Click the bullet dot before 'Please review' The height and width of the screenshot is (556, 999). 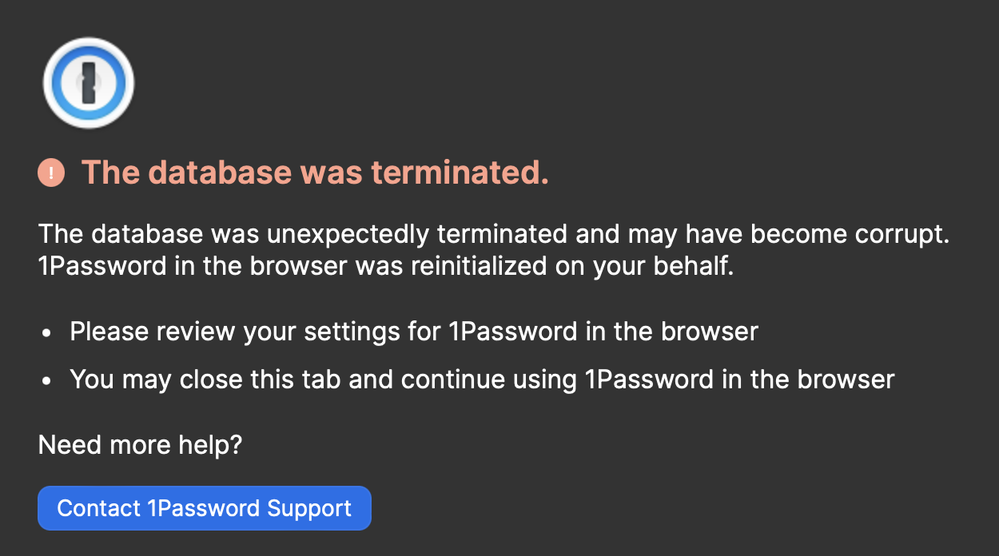click(x=47, y=331)
